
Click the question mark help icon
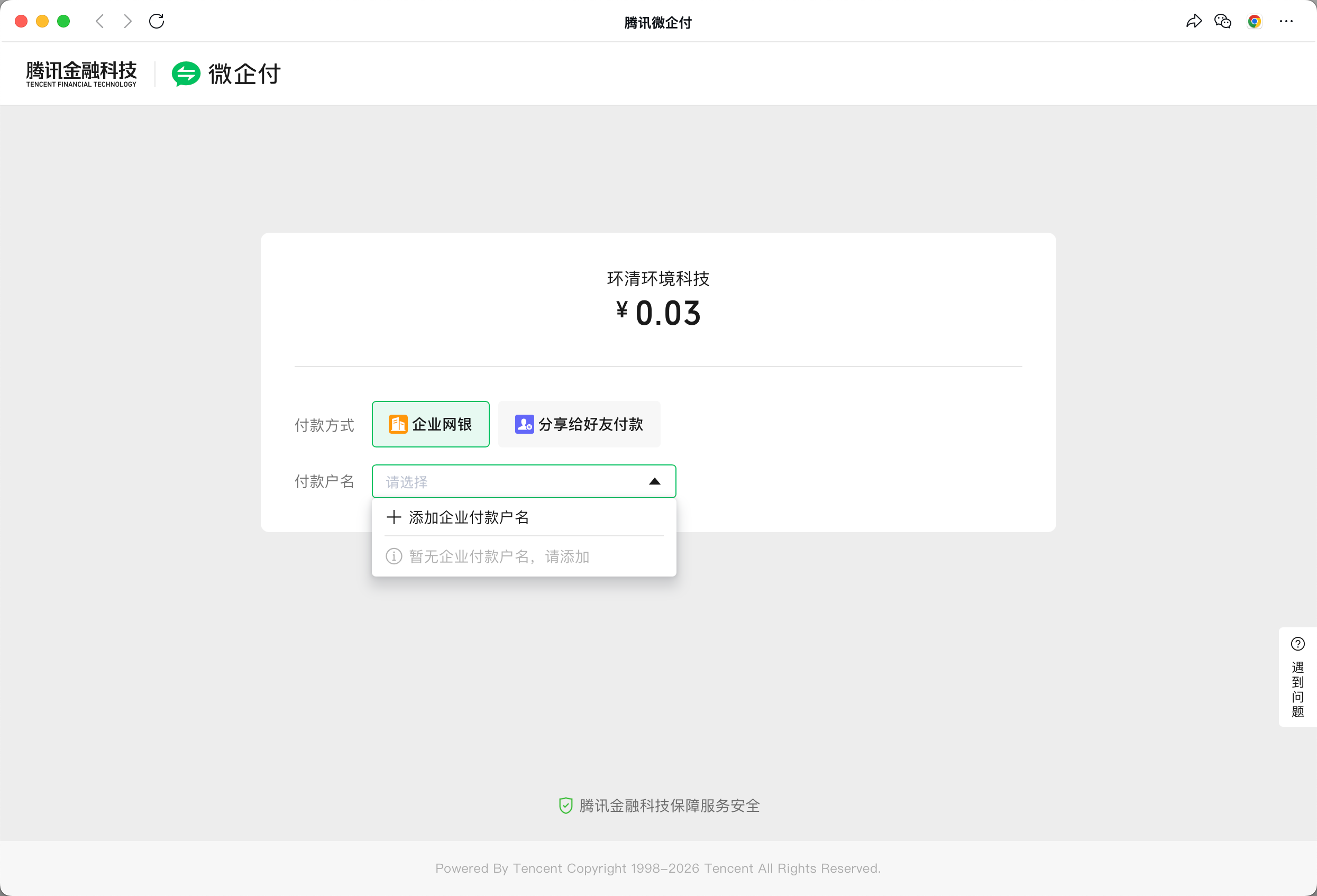(x=1298, y=644)
